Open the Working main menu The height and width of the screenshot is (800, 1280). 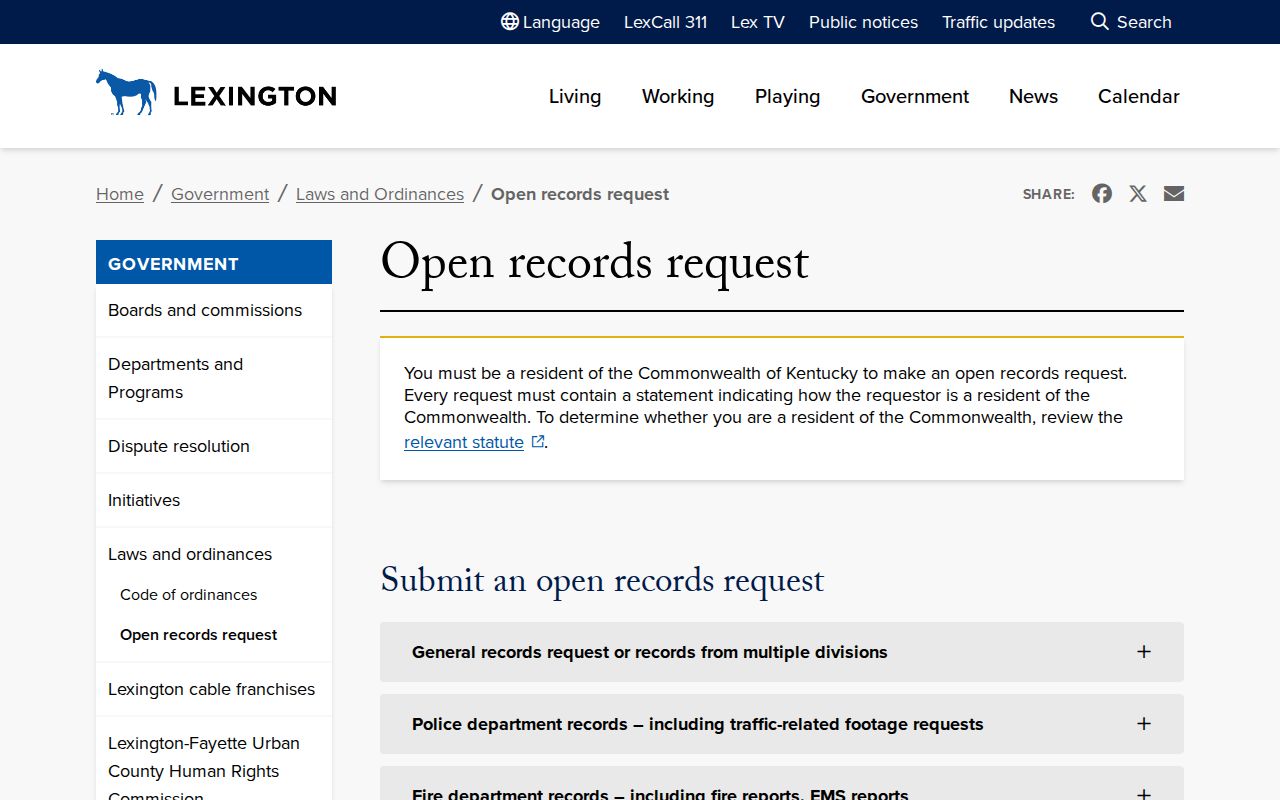pos(678,97)
